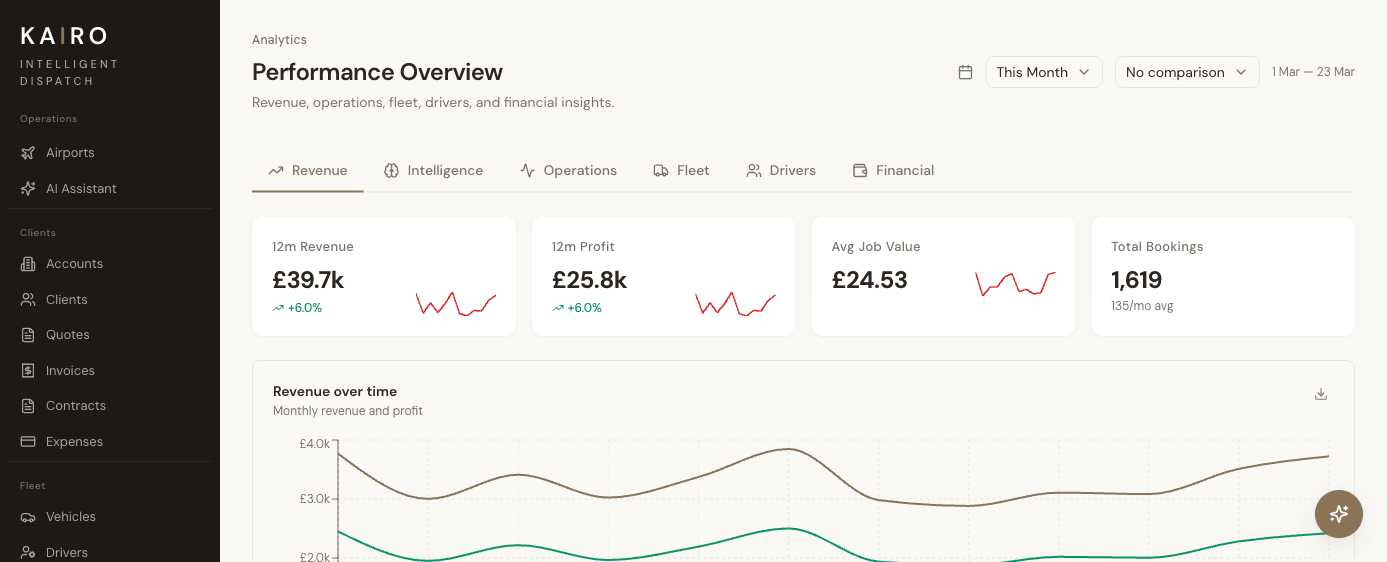The height and width of the screenshot is (562, 1387).
Task: Click the 12m Revenue sparkline
Action: pyautogui.click(x=456, y=303)
